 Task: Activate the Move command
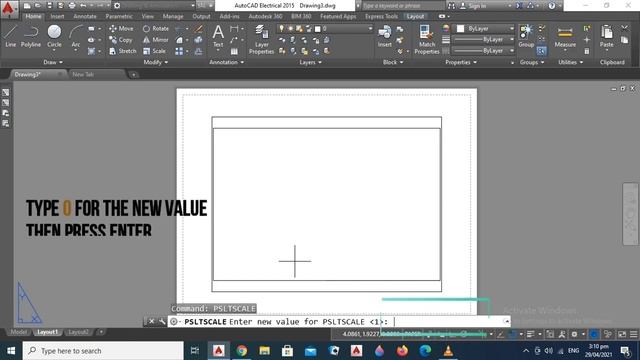[x=121, y=29]
